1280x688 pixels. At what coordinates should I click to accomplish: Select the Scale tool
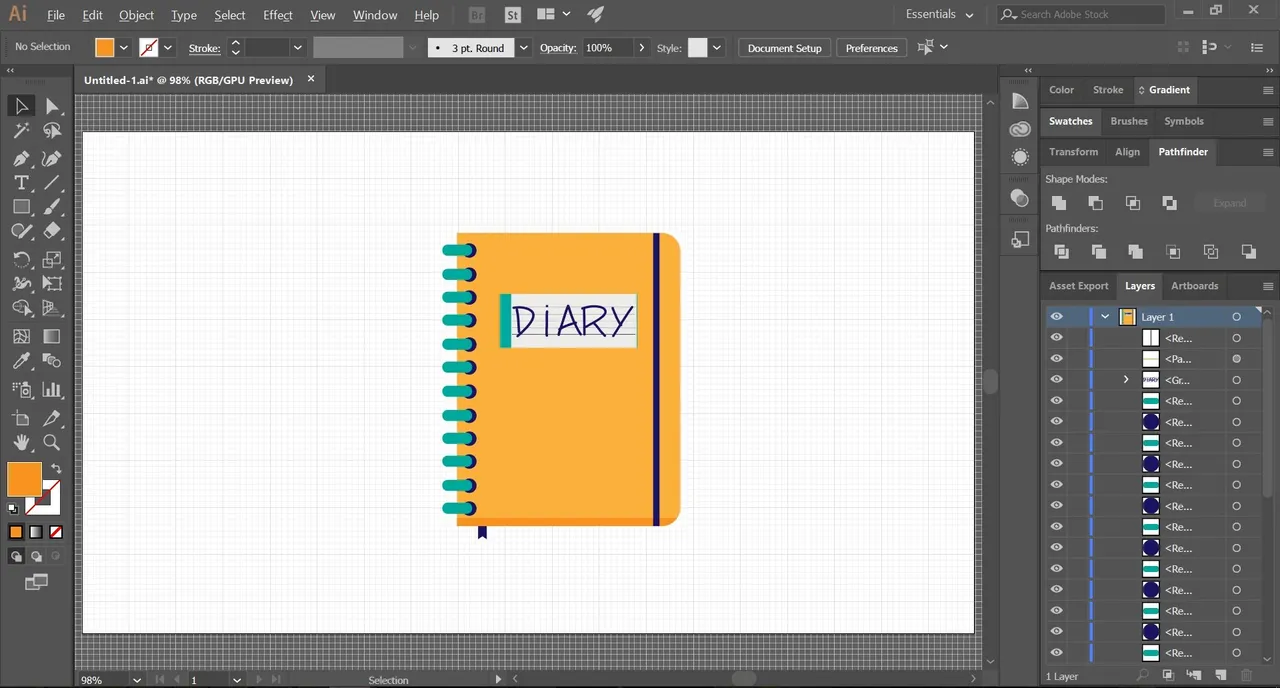coord(52,260)
